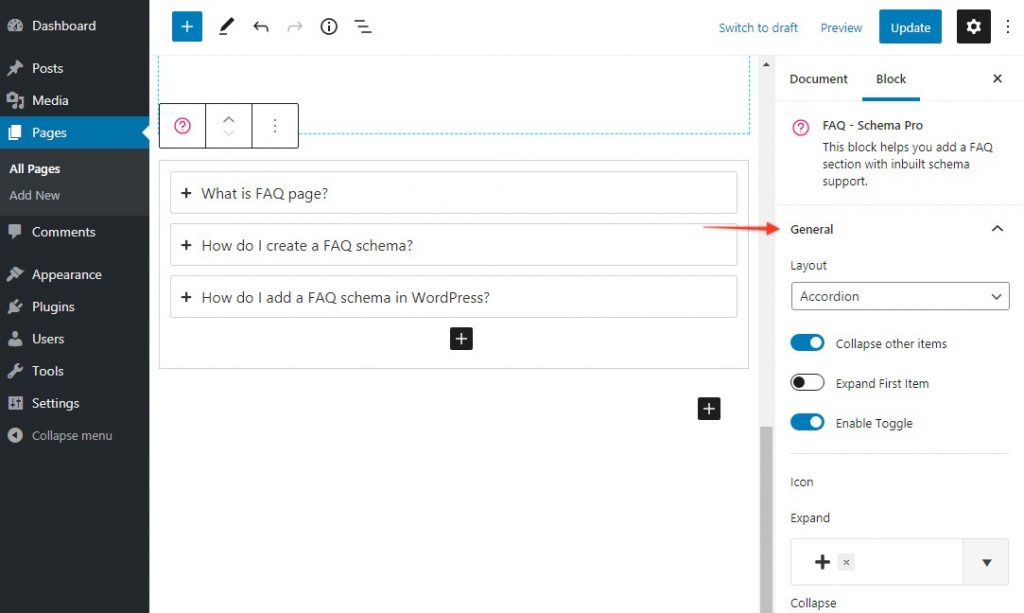1024x613 pixels.
Task: Open Plugins in the sidebar menu
Action: coord(53,307)
